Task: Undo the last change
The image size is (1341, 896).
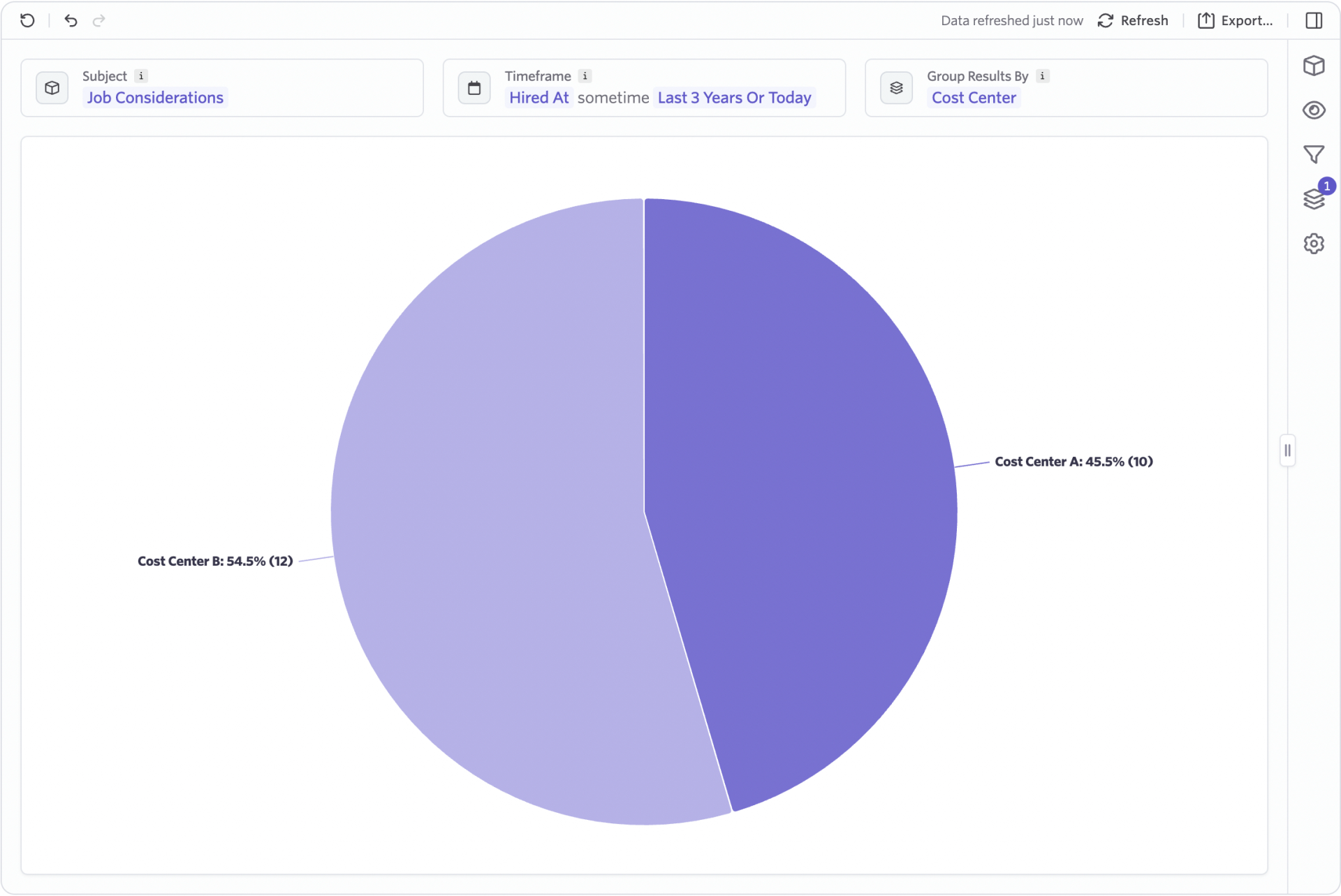Action: point(70,20)
